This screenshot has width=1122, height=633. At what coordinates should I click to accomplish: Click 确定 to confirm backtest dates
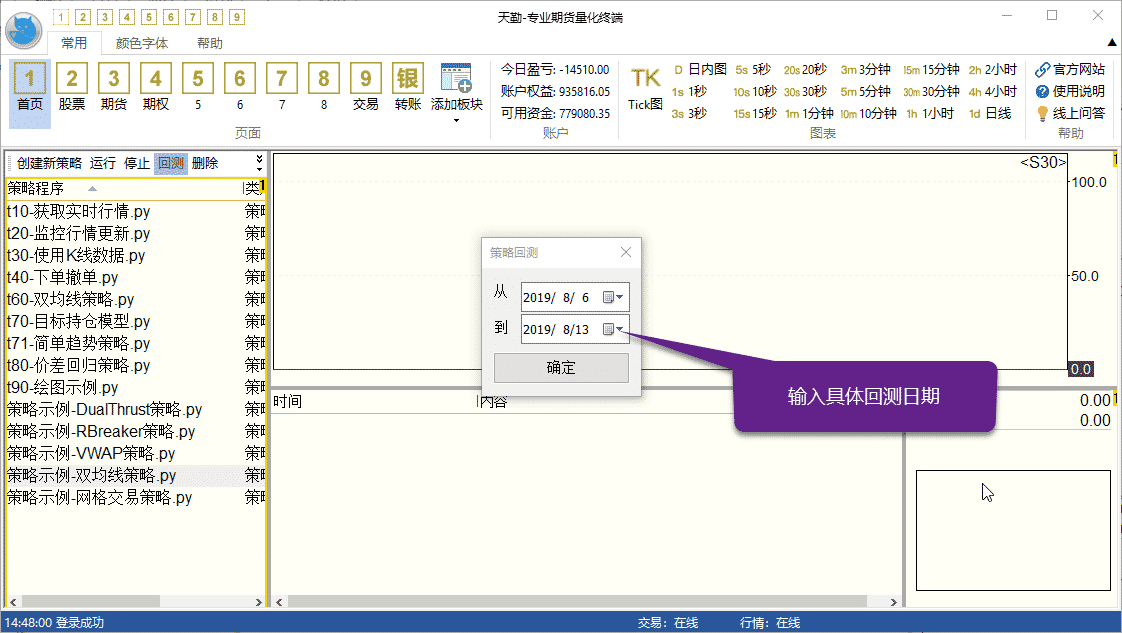[x=561, y=368]
